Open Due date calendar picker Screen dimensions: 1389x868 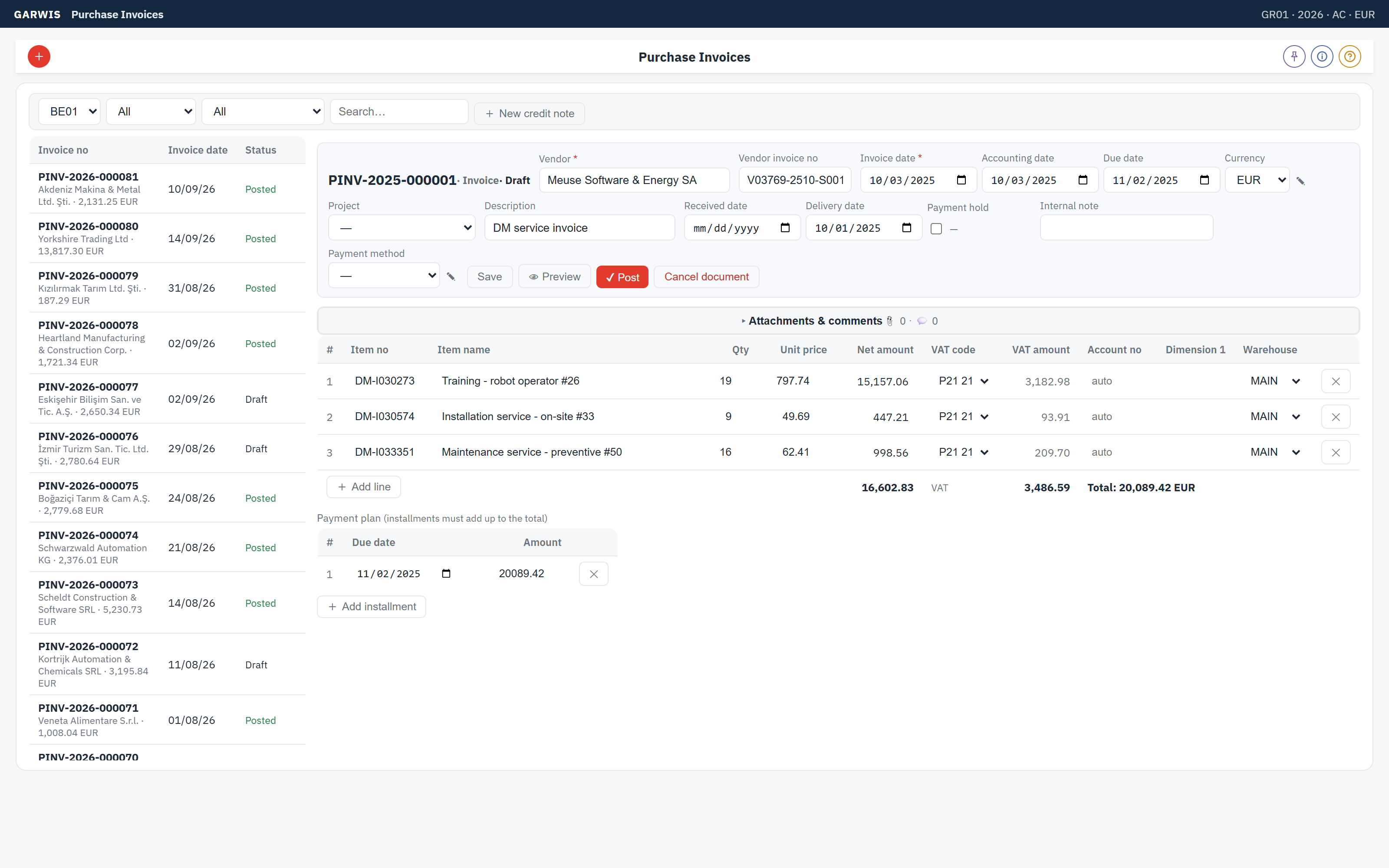(1205, 180)
